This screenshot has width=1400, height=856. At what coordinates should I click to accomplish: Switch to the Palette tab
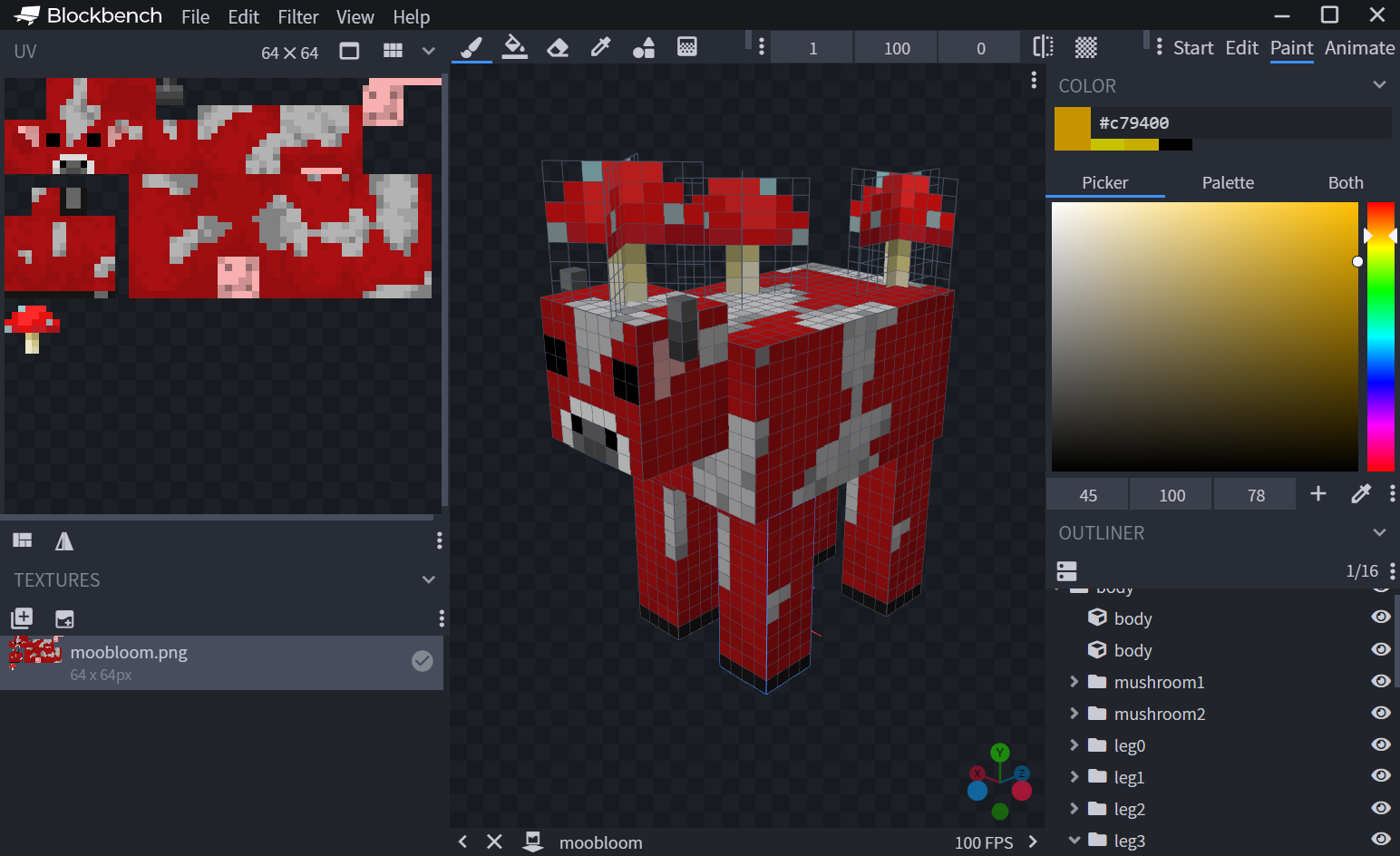[x=1228, y=182]
